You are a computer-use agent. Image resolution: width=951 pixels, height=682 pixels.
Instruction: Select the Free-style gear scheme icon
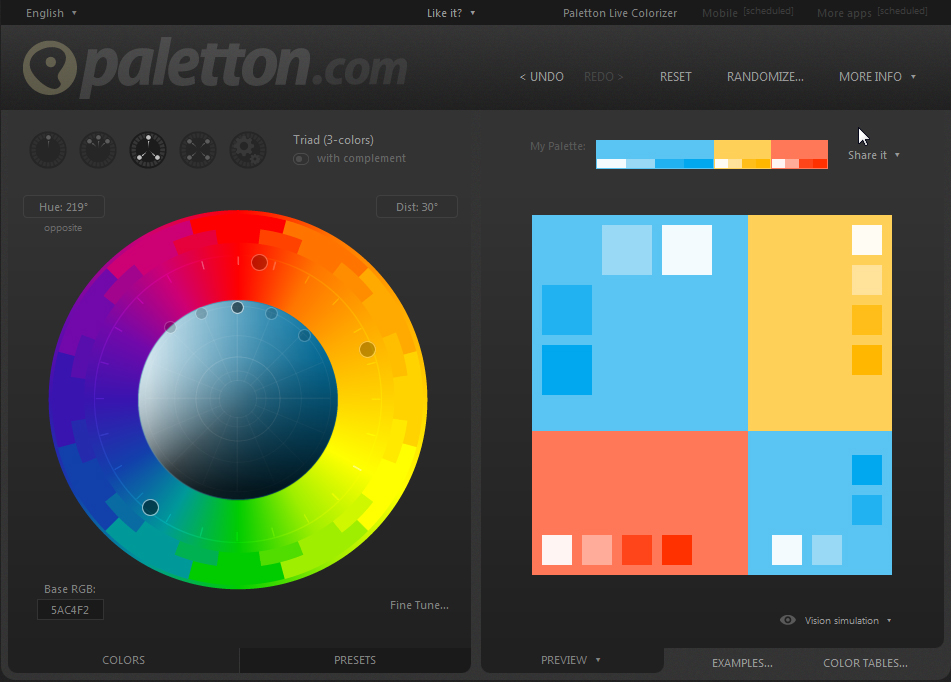pos(248,150)
